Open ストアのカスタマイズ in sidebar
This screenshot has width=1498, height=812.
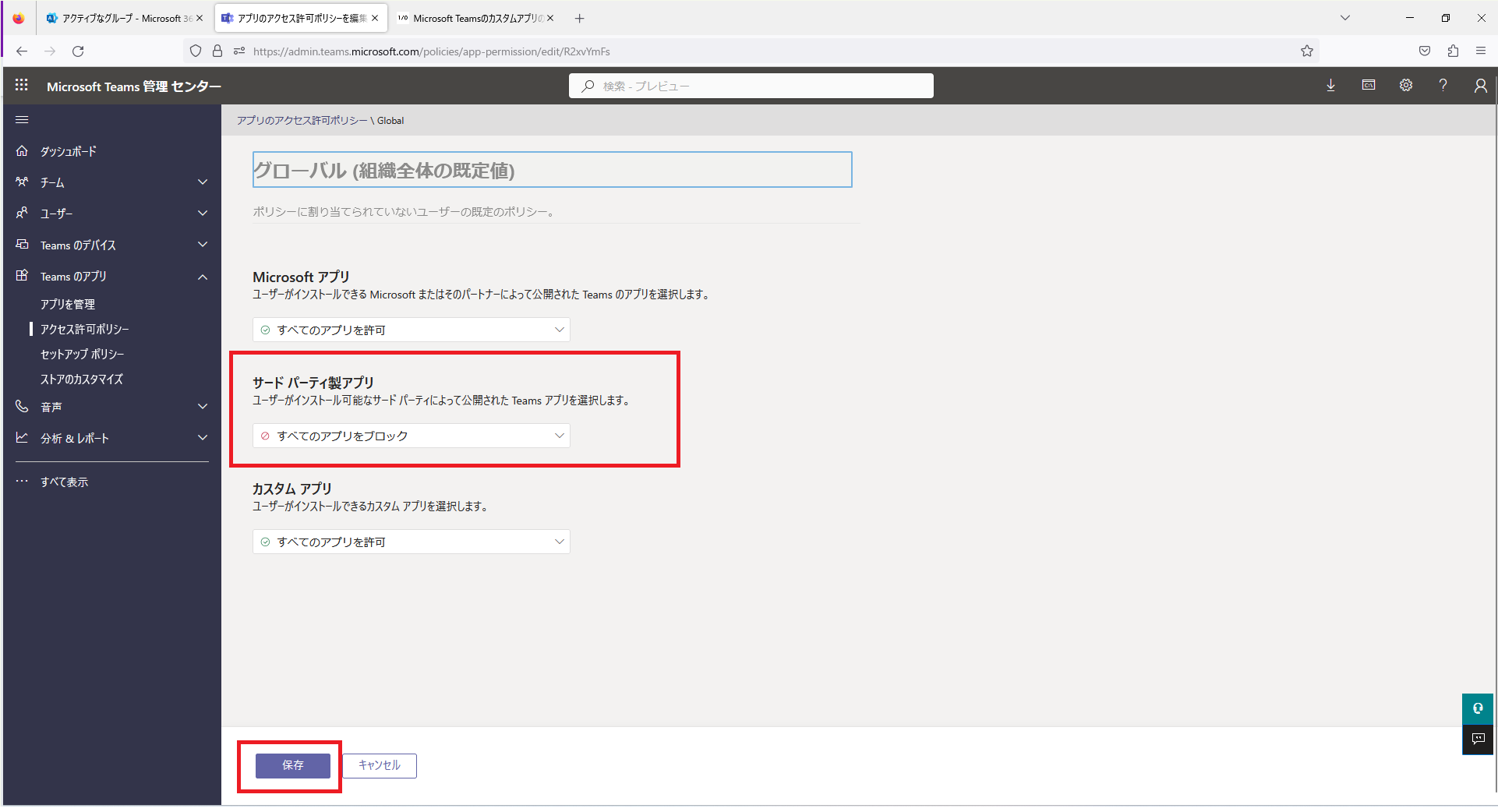tap(82, 379)
